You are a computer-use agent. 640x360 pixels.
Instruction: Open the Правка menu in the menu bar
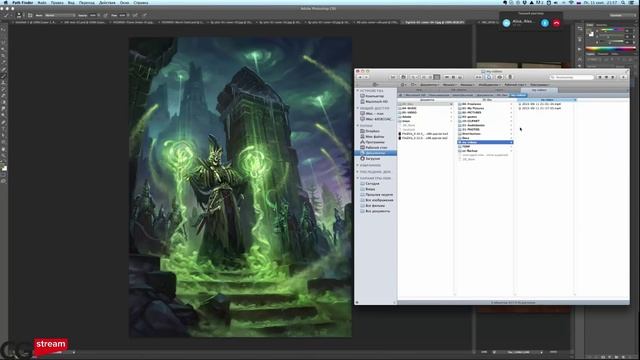[x=57, y=2]
